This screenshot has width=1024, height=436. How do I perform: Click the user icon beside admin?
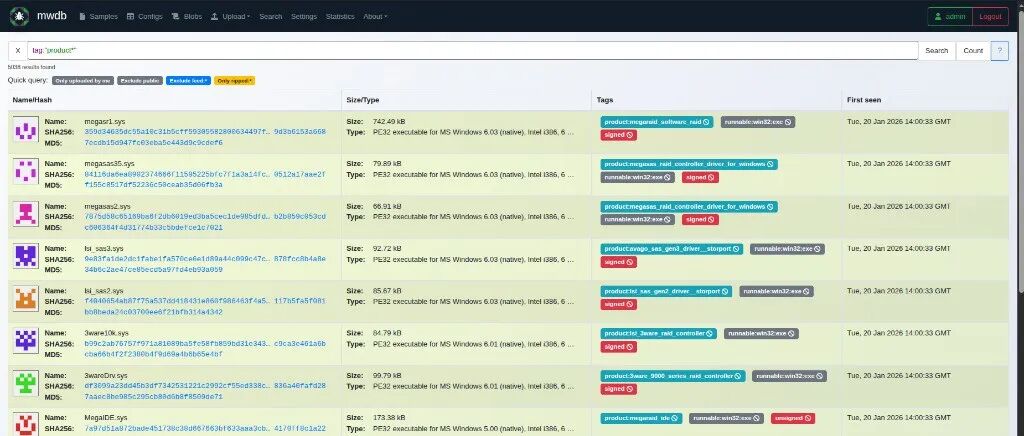click(938, 16)
